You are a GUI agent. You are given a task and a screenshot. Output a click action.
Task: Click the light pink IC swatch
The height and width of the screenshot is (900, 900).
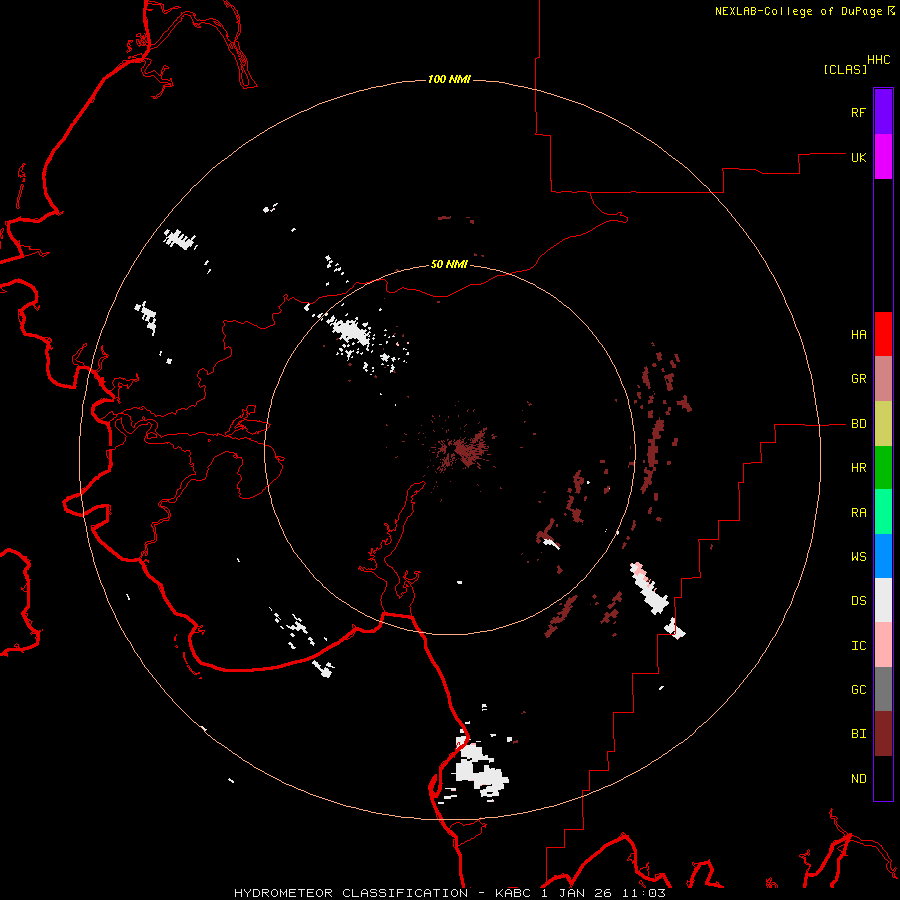tap(883, 645)
